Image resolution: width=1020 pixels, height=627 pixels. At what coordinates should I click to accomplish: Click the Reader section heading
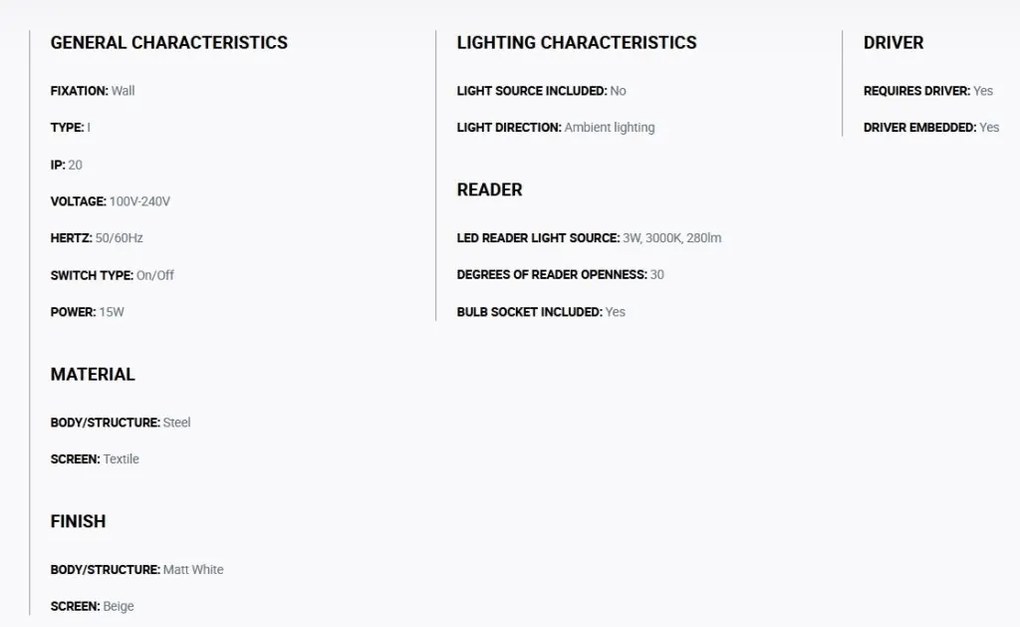pyautogui.click(x=489, y=190)
